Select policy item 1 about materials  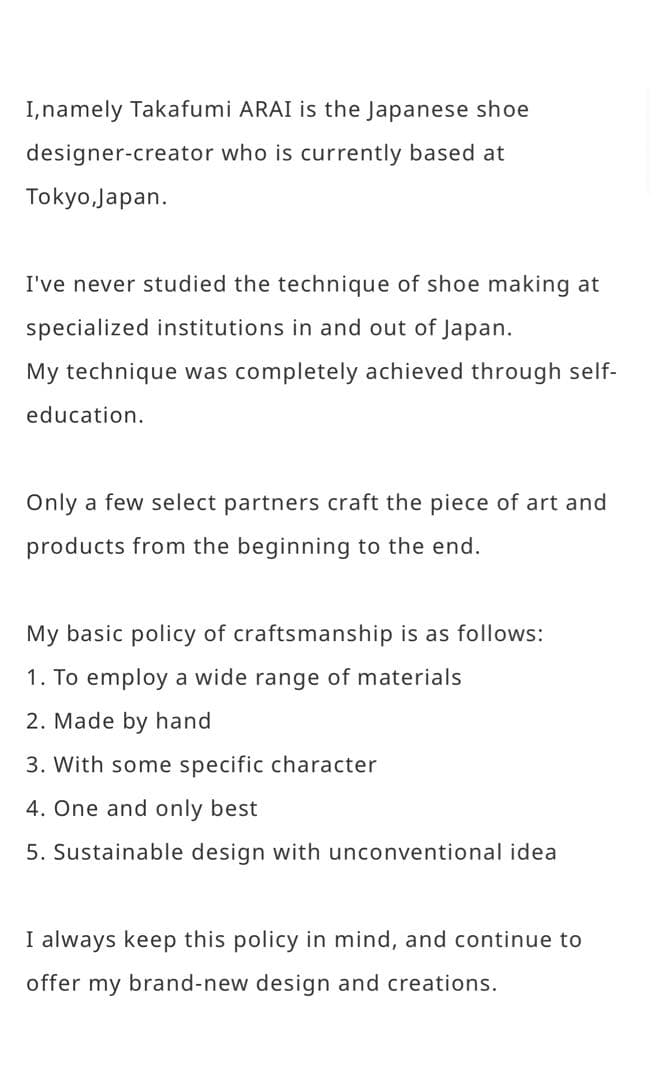point(244,678)
